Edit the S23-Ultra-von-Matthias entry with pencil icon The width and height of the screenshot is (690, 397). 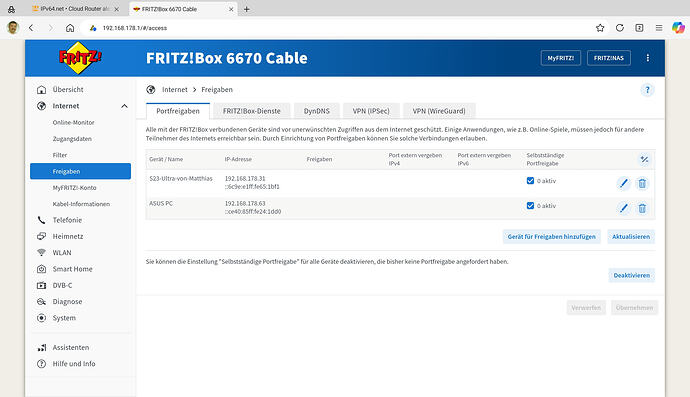point(624,183)
